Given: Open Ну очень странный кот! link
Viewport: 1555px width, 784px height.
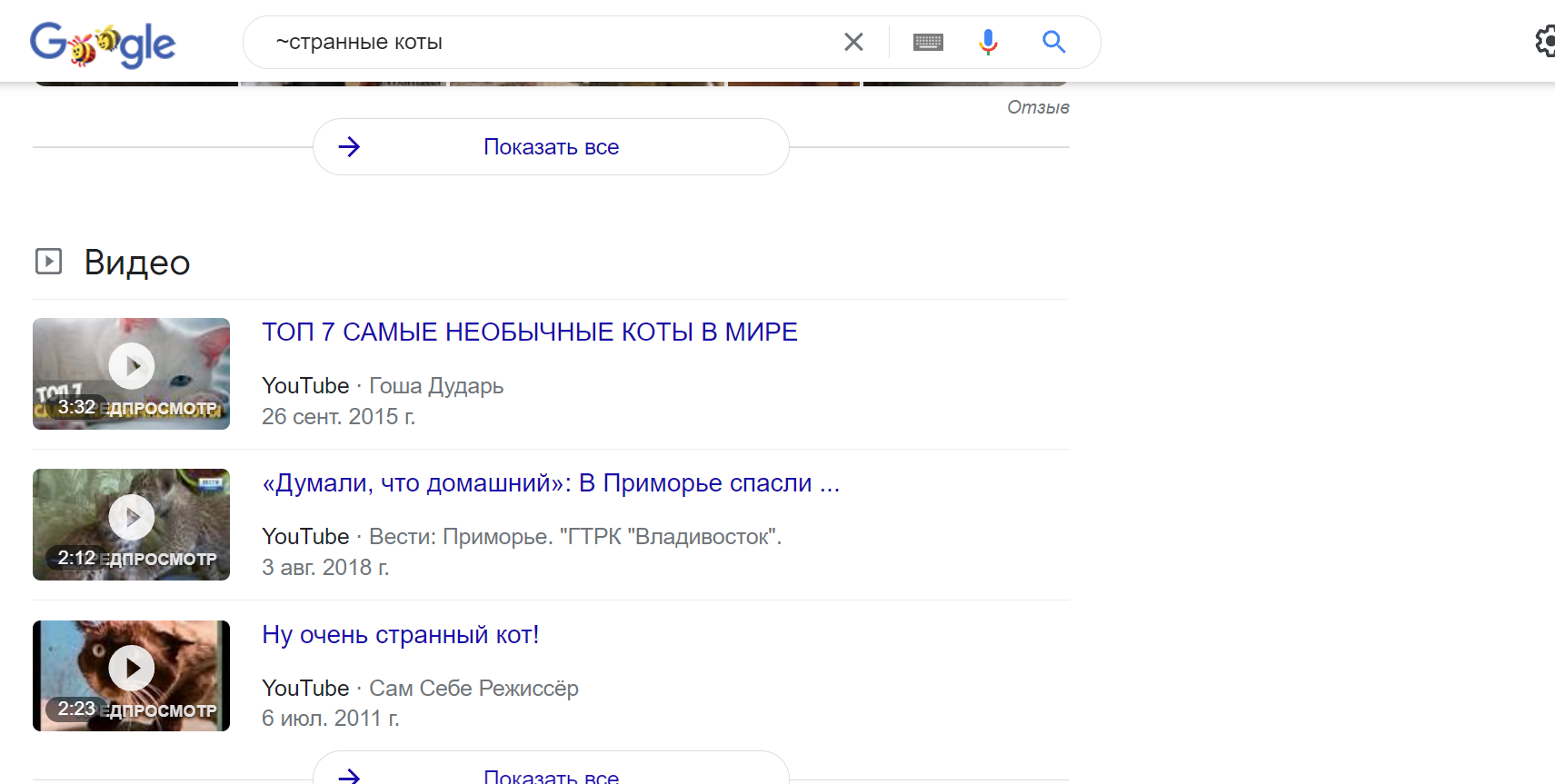Looking at the screenshot, I should tap(400, 635).
